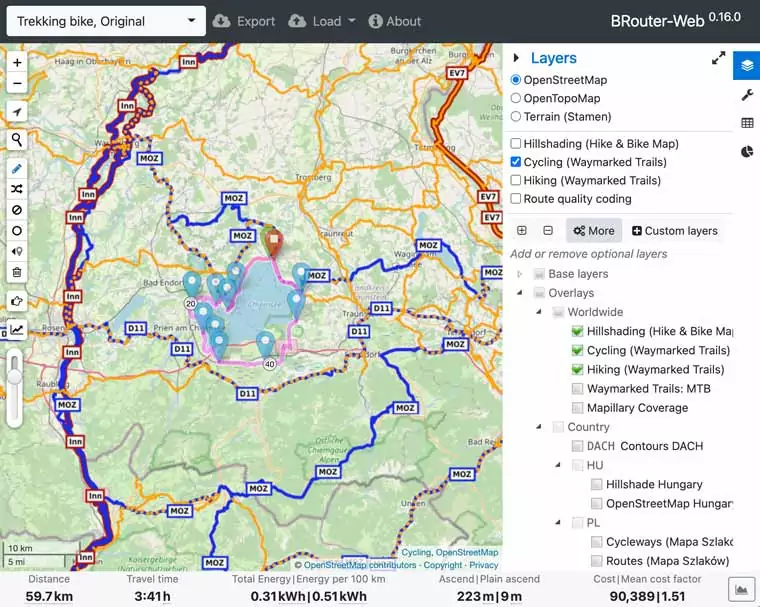The height and width of the screenshot is (607, 760).
Task: Enable Hiking (Waymarked Trails) overlay checkbox
Action: [516, 180]
